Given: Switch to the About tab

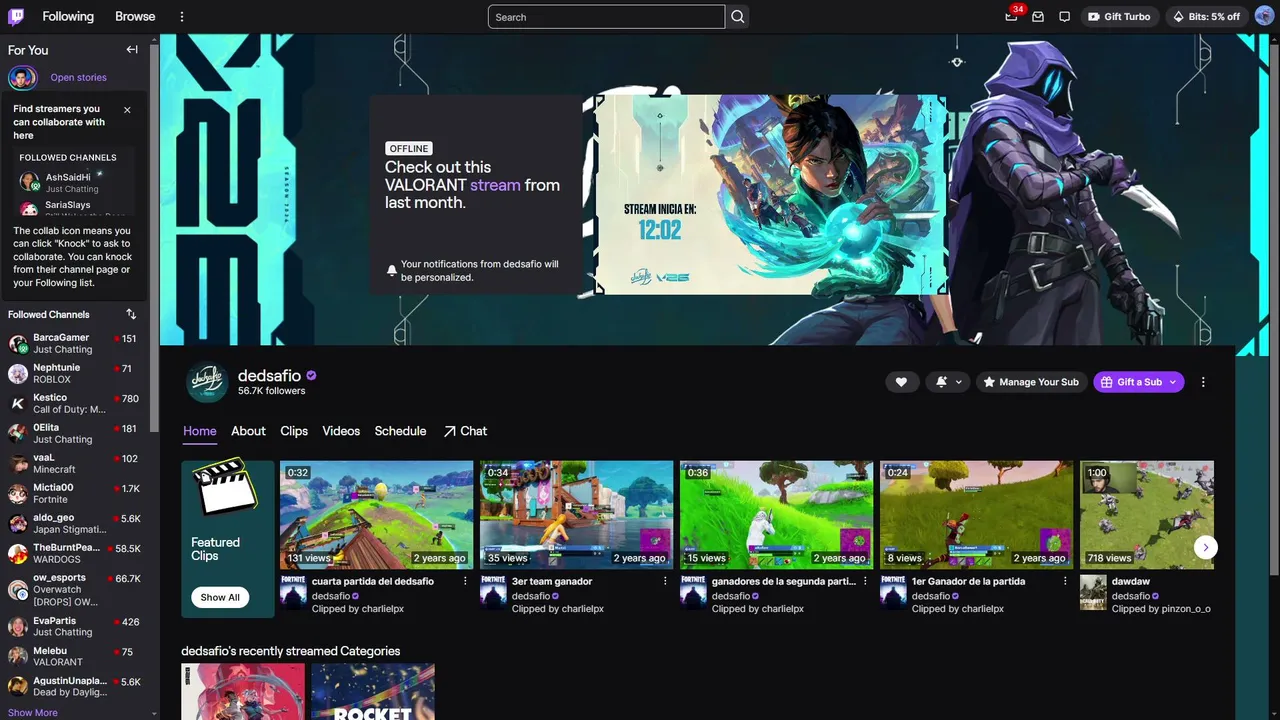Looking at the screenshot, I should pyautogui.click(x=248, y=431).
